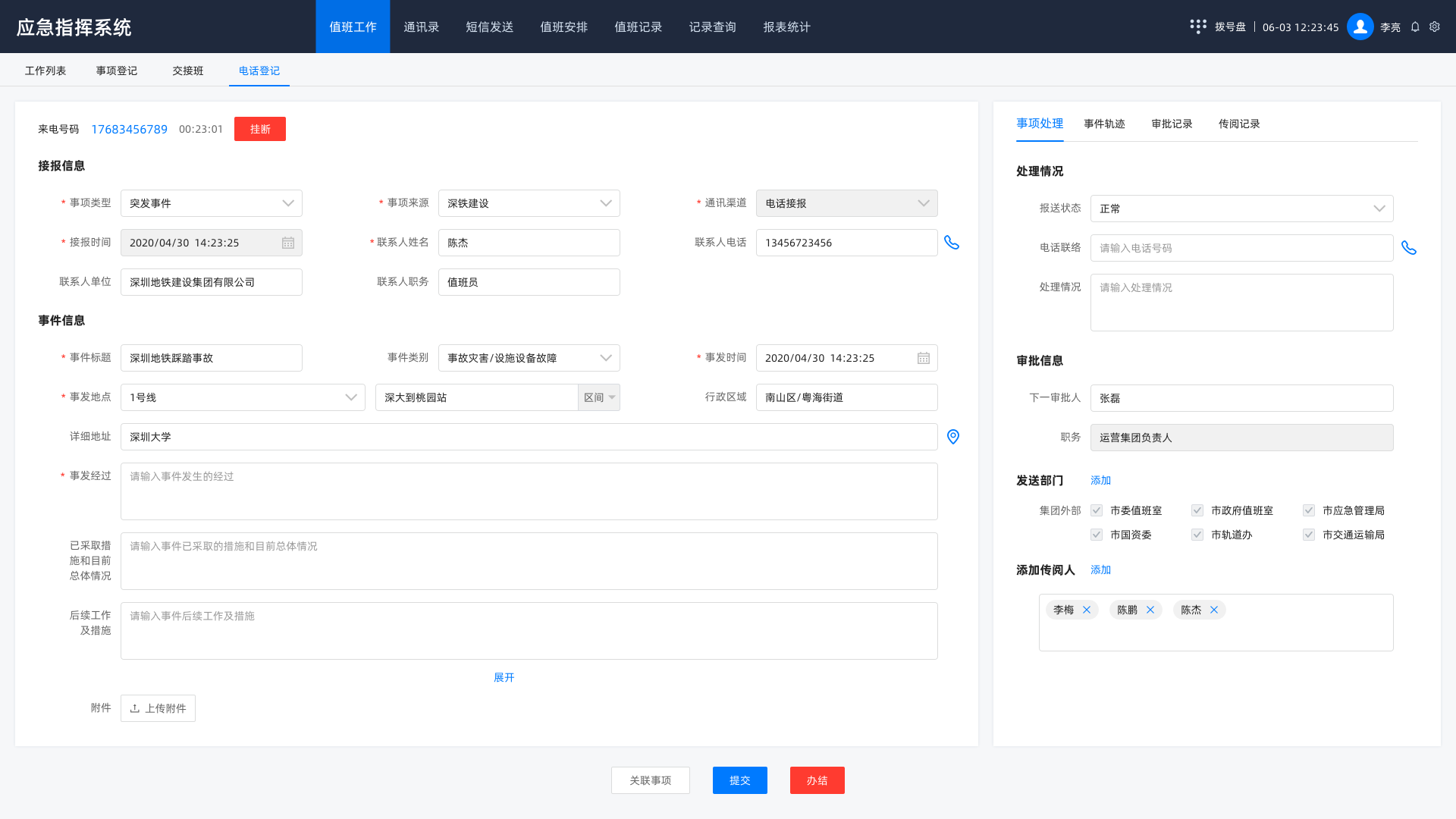Open the map location pin icon

pos(953,437)
